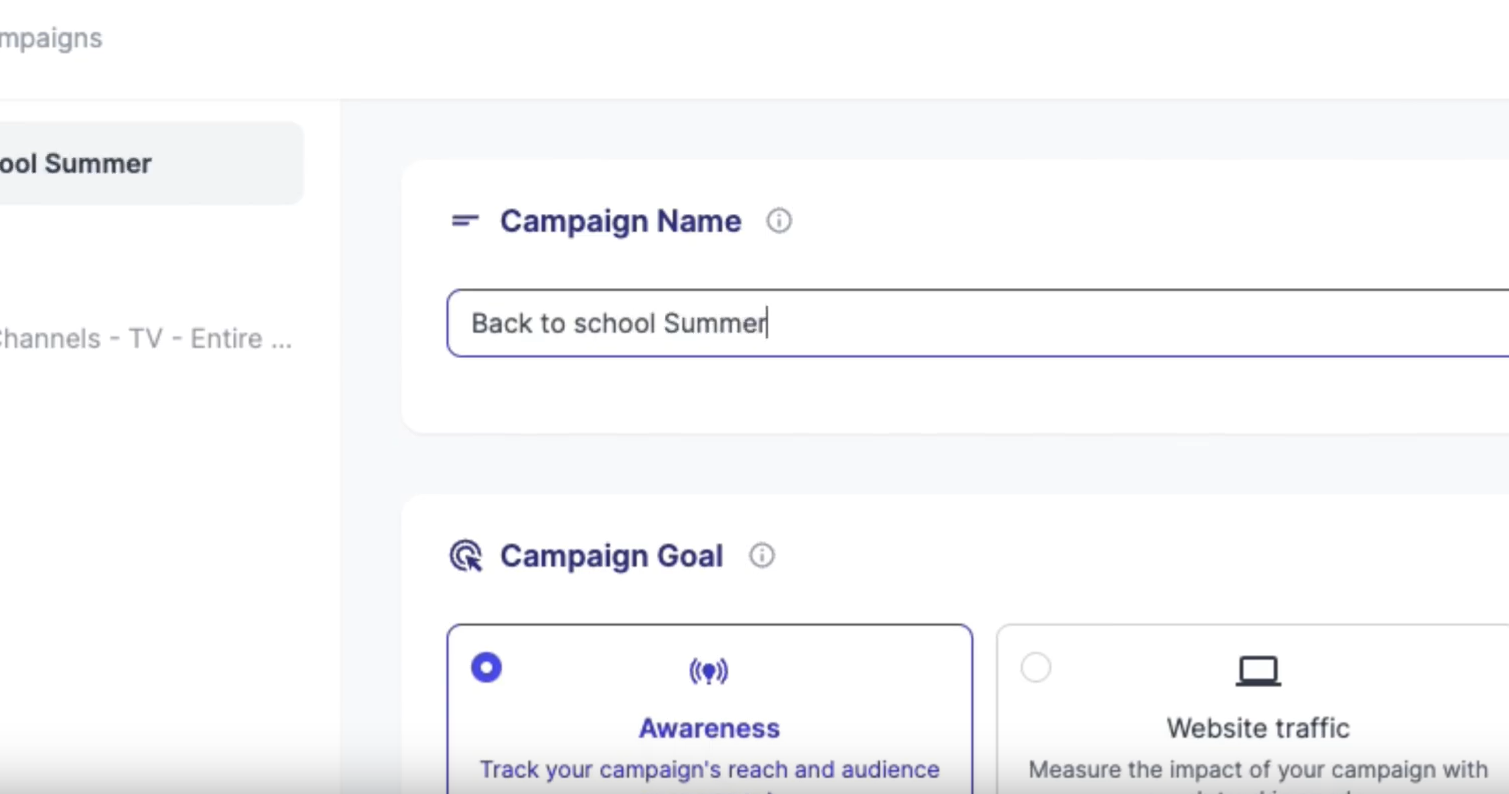1509x794 pixels.
Task: Open the Channels - TV - Entire sidebar entry
Action: (x=145, y=339)
